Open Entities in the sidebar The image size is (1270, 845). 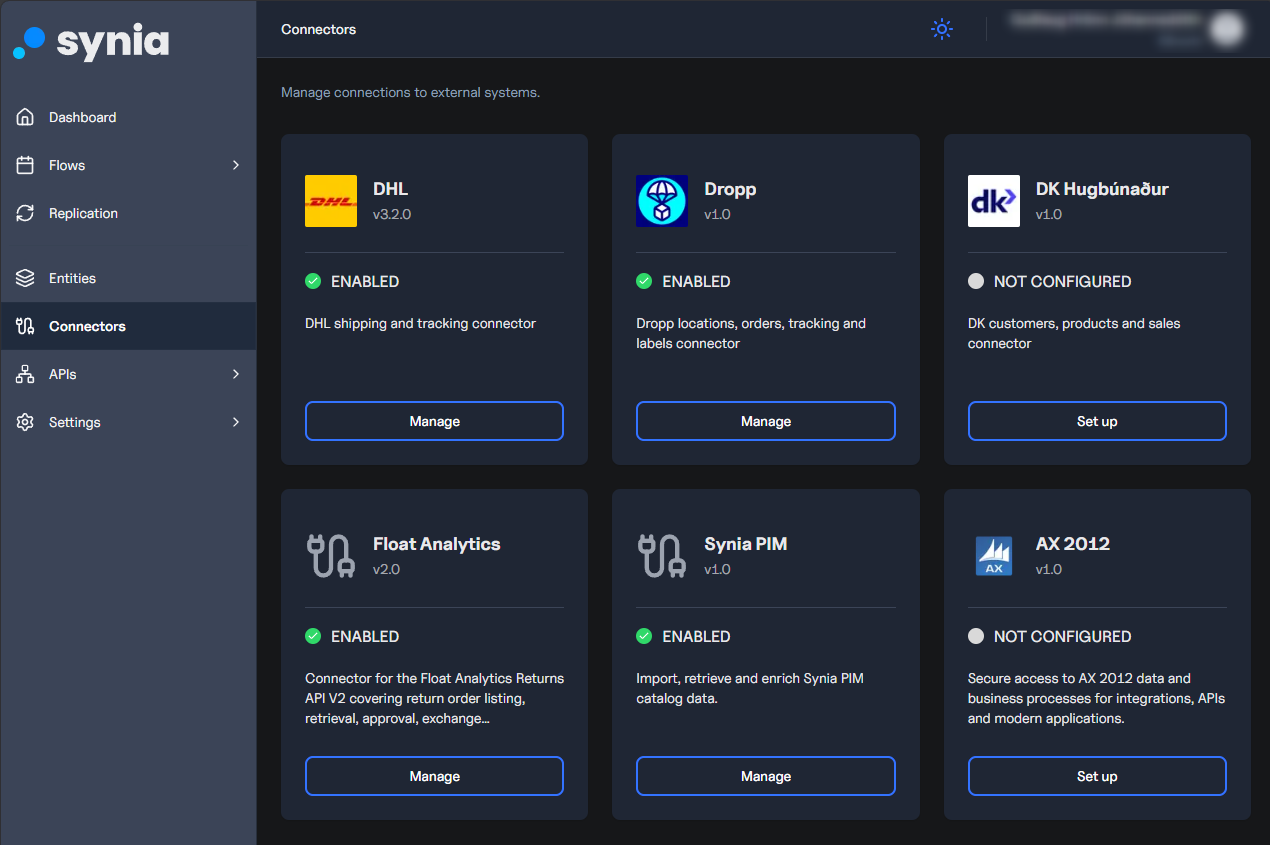(x=128, y=278)
